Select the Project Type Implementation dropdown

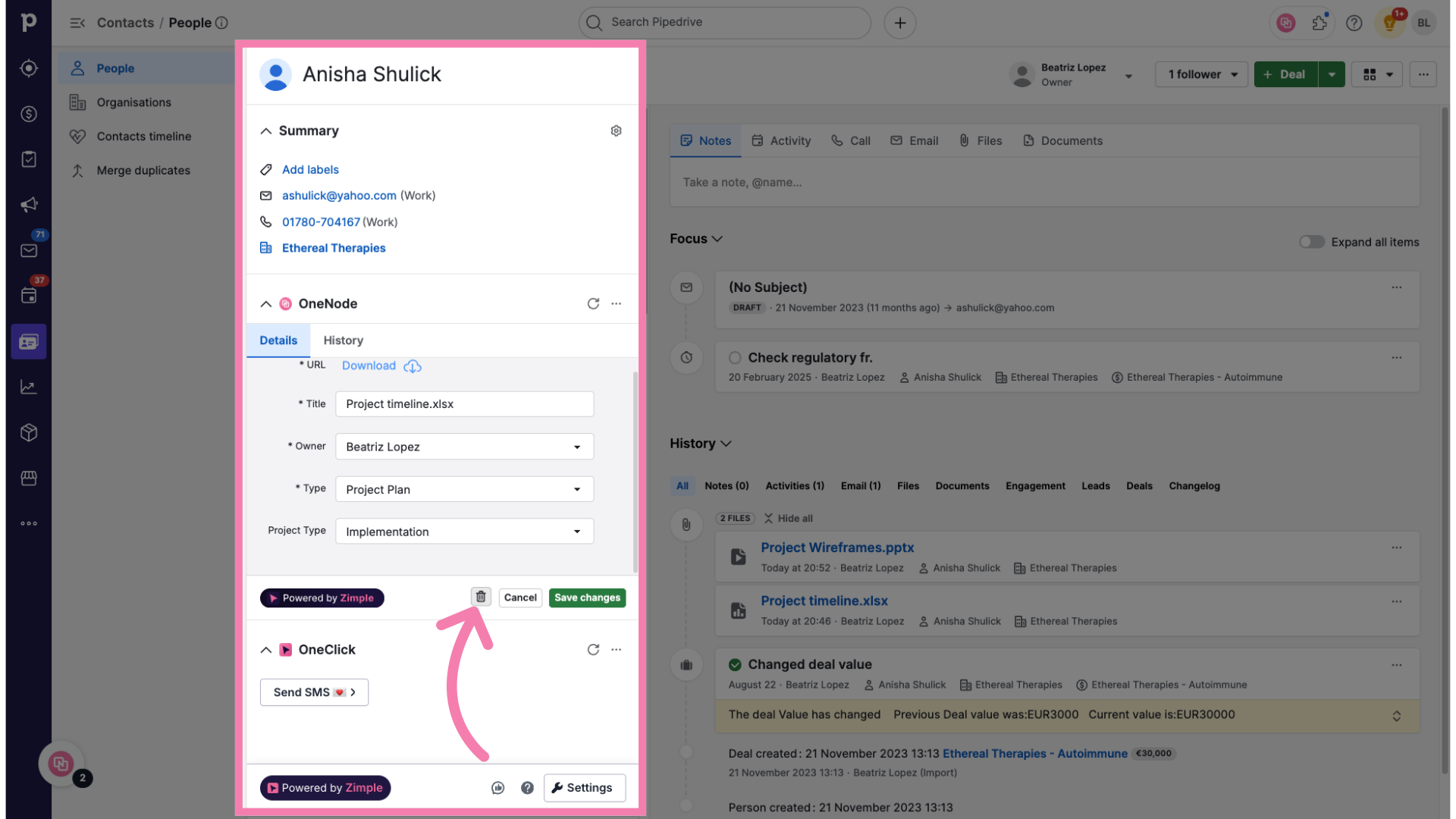[x=464, y=531]
